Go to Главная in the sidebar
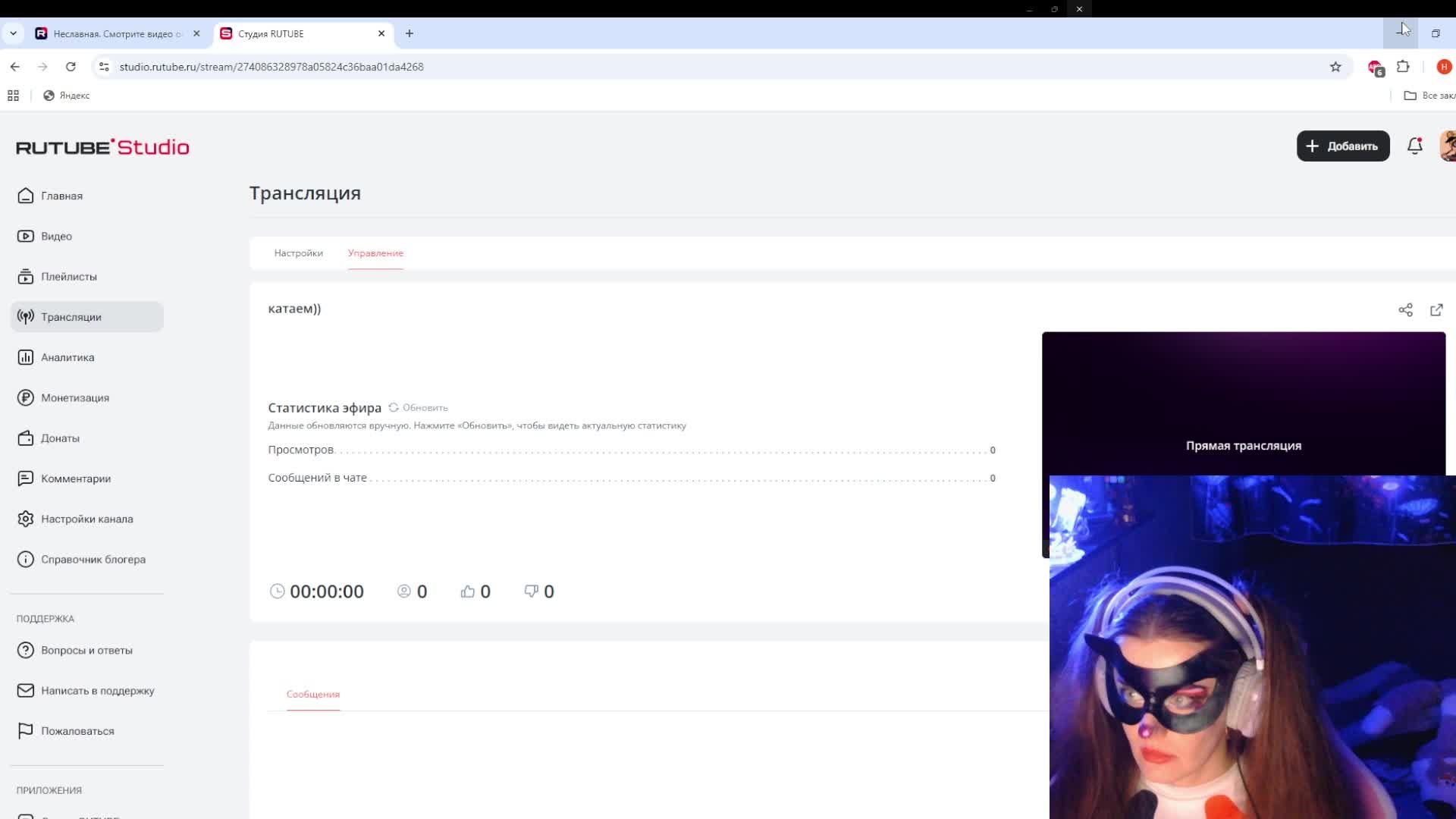Screen dimensions: 1456x819 [61, 196]
